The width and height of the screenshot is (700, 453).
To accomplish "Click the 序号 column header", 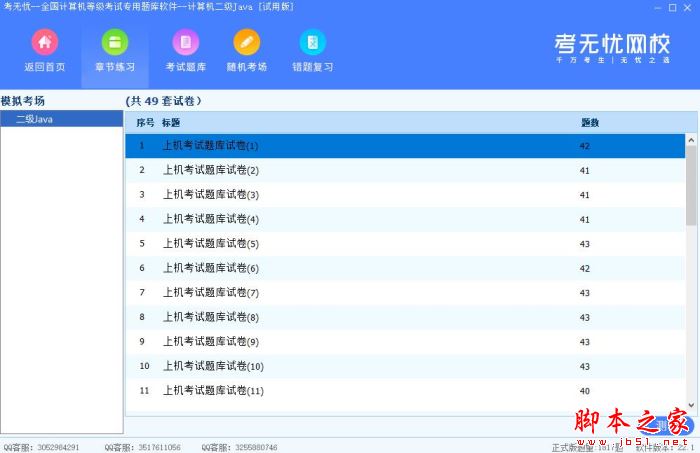I will (145, 123).
